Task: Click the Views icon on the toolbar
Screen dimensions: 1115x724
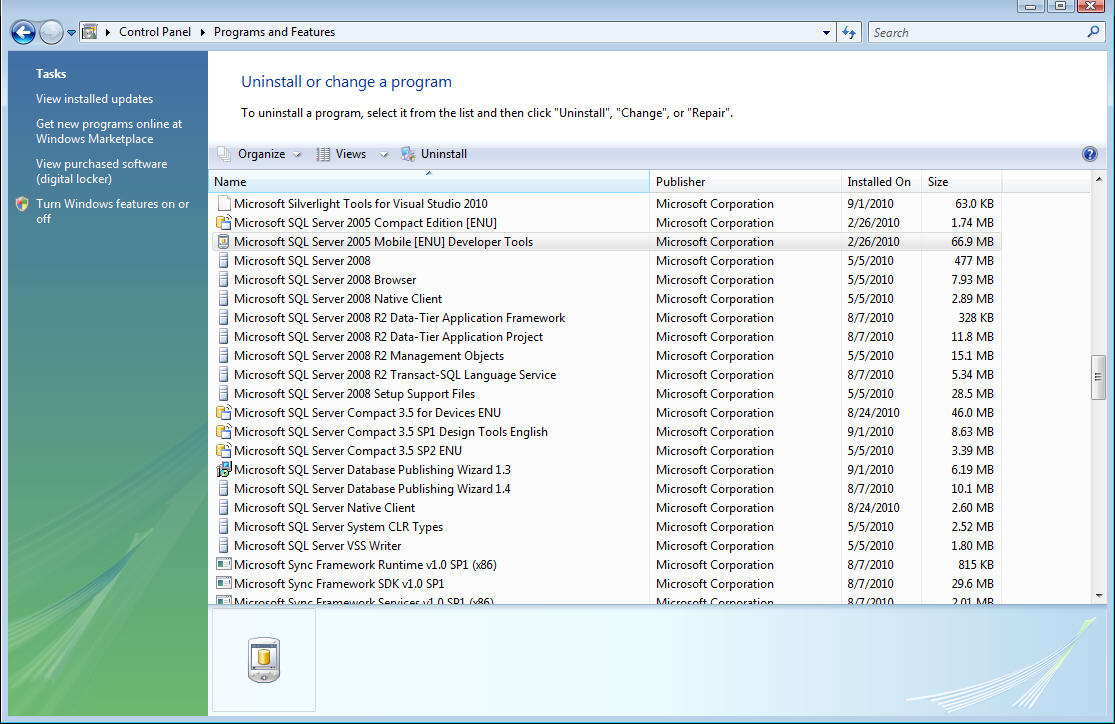Action: [x=322, y=154]
